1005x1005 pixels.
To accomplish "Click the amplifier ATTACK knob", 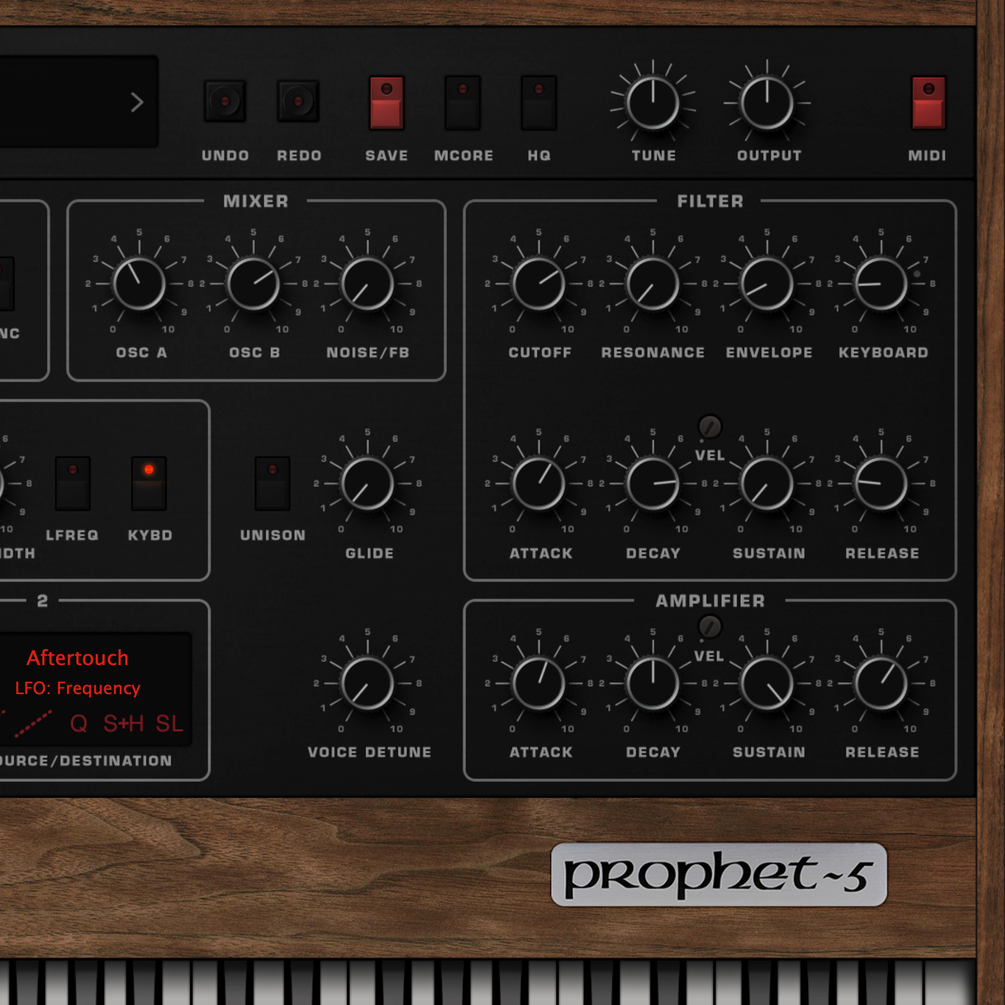I will (x=539, y=684).
